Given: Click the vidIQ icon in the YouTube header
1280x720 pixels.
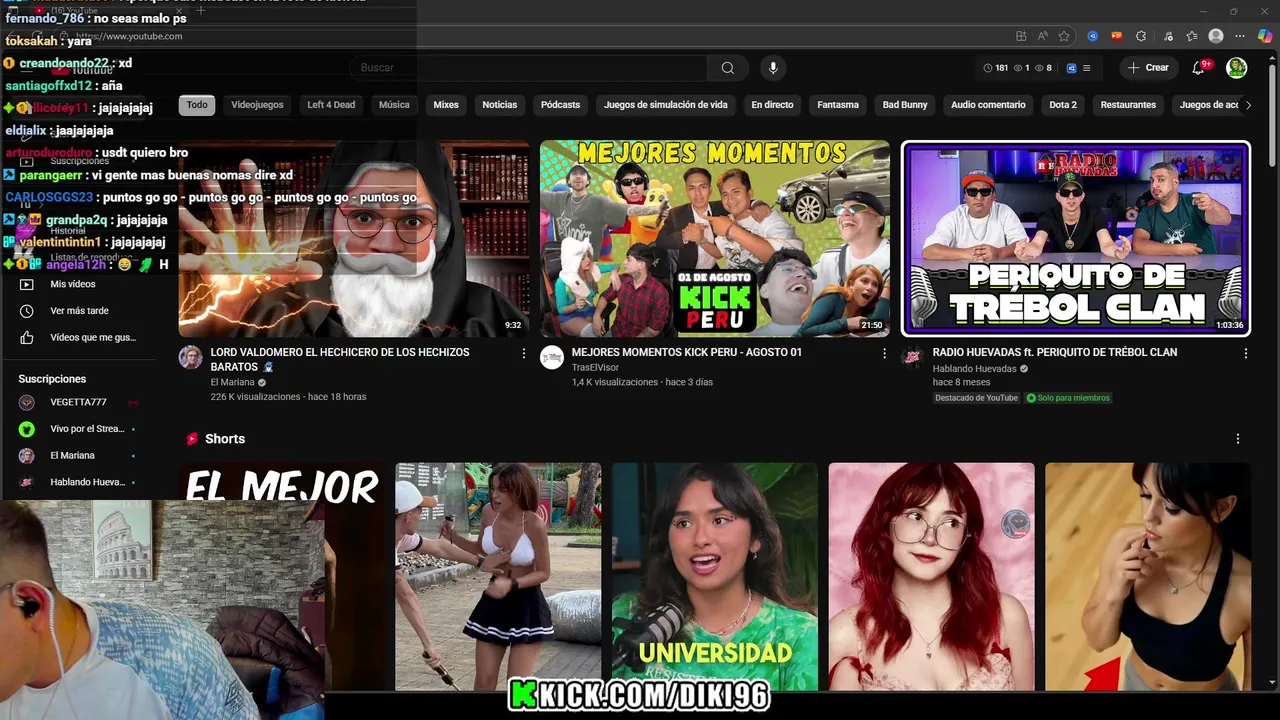Looking at the screenshot, I should point(1071,68).
